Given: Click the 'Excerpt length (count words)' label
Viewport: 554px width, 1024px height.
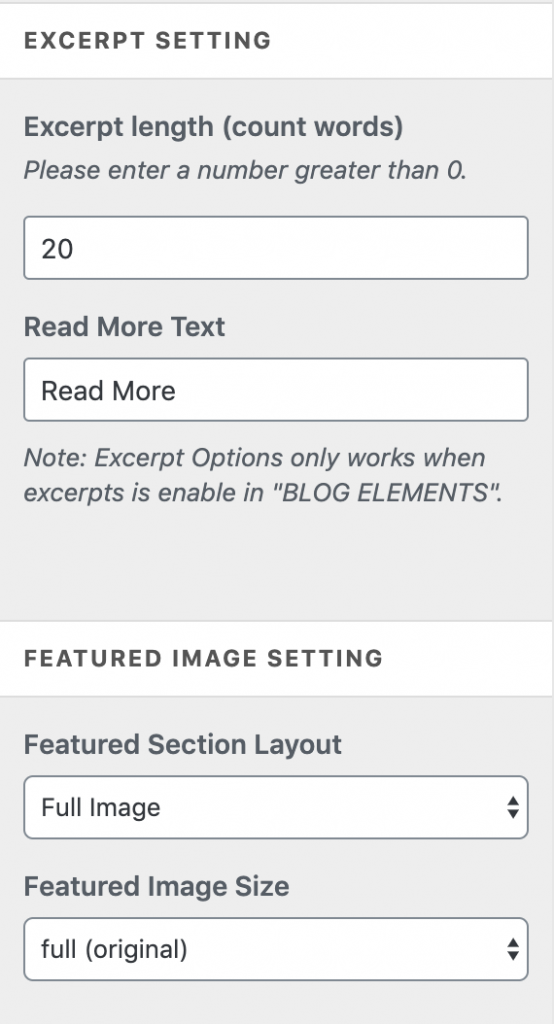Looking at the screenshot, I should click(x=213, y=127).
